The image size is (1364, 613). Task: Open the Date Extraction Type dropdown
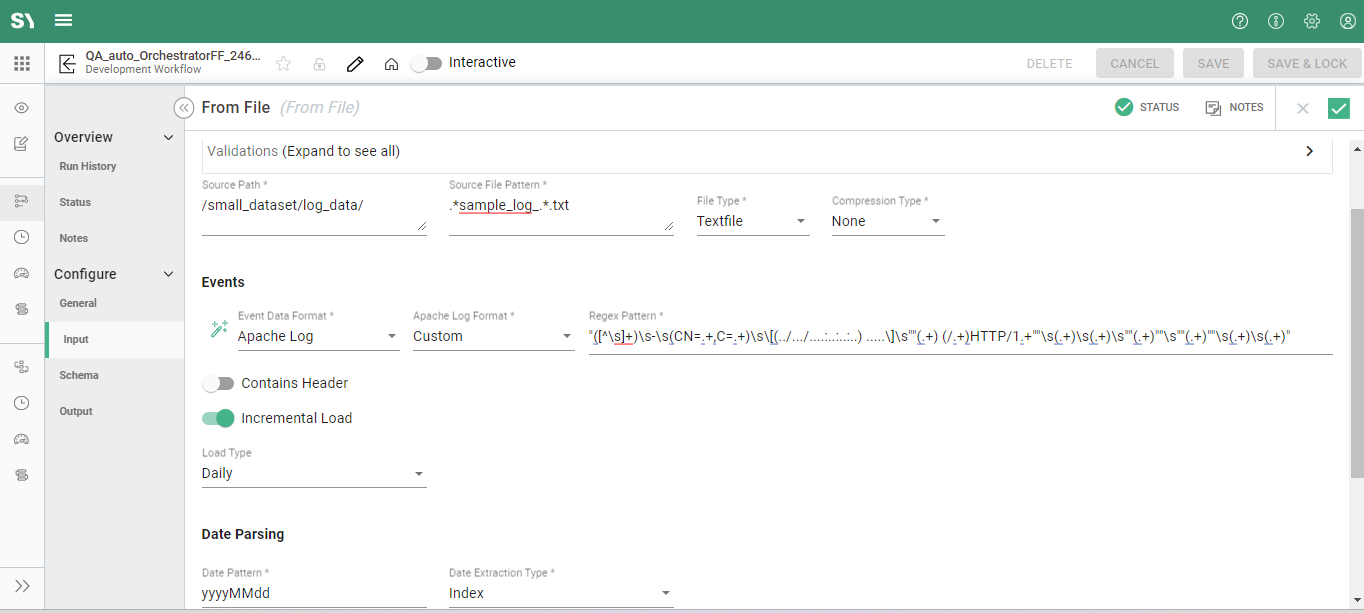pyautogui.click(x=561, y=593)
